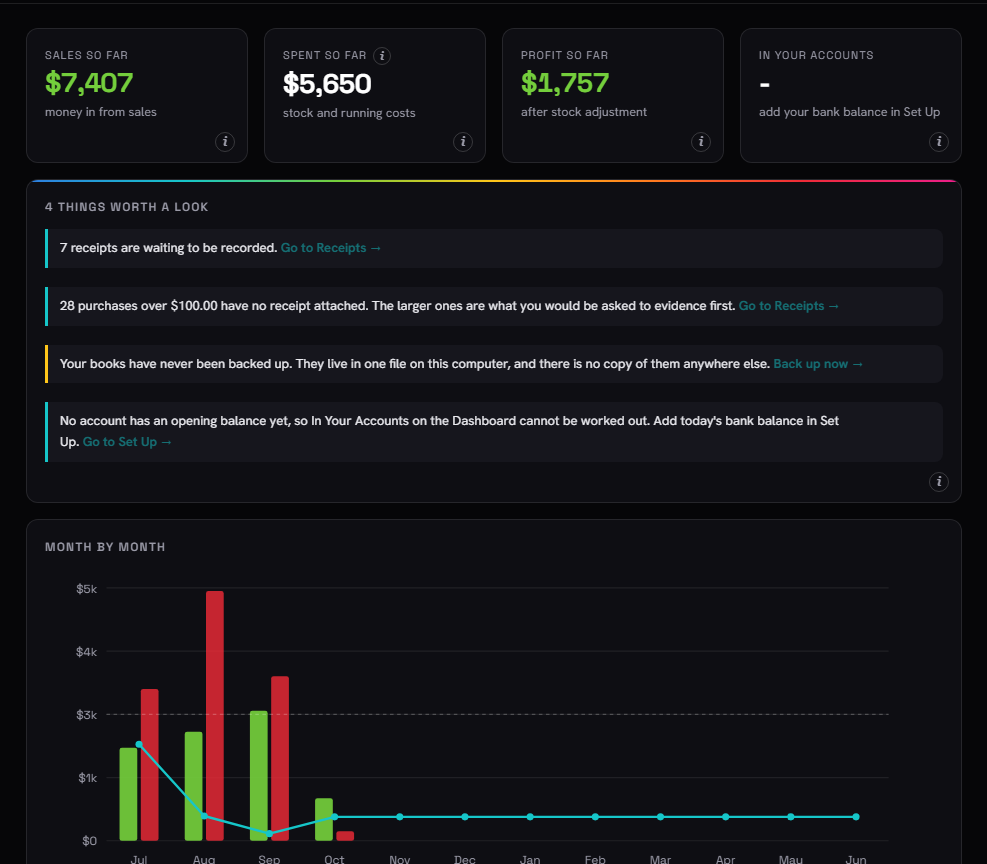This screenshot has width=987, height=864.
Task: Follow Go to Receipts link for waiting receipts
Action: point(330,248)
